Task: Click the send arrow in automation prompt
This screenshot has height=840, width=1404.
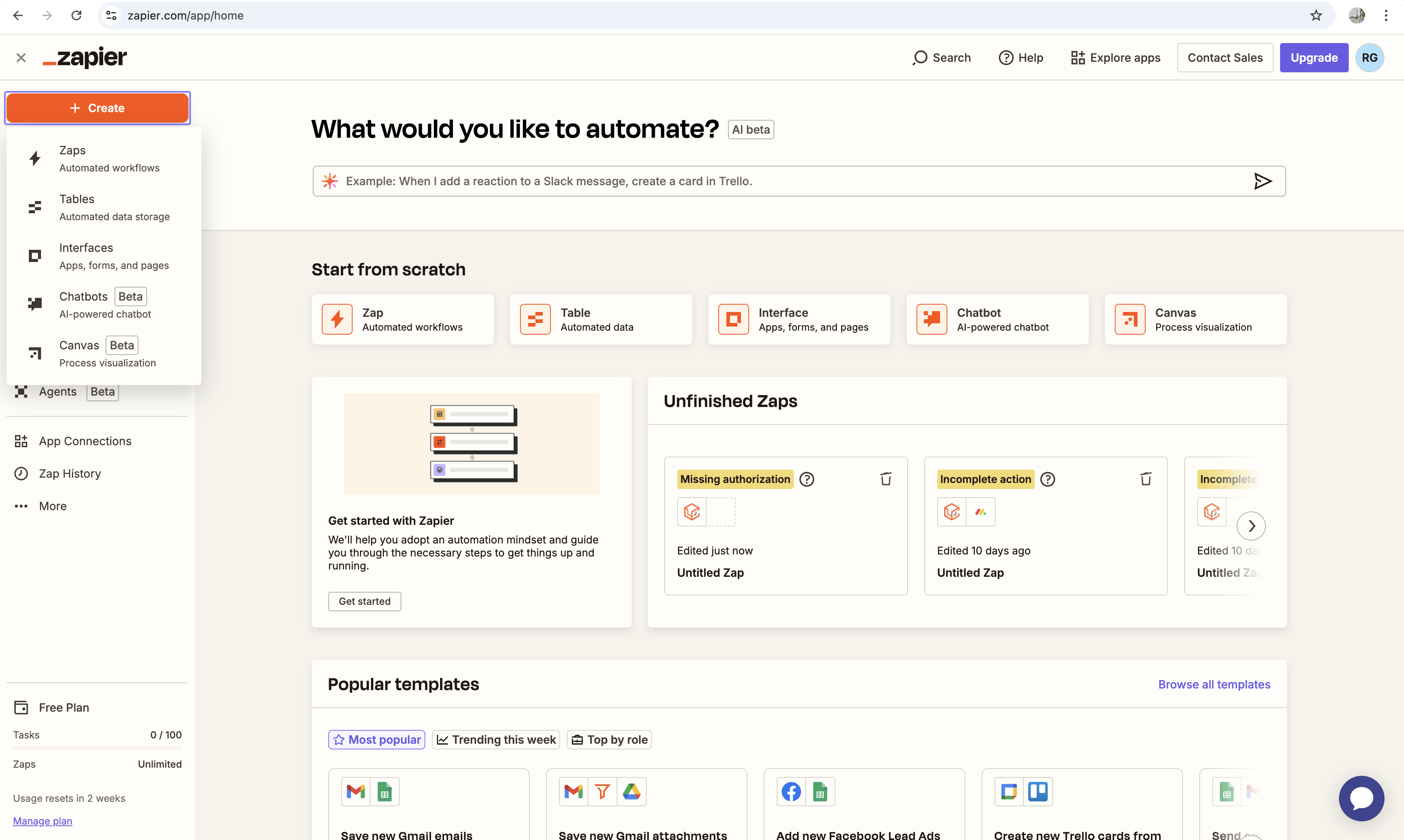Action: click(1262, 181)
